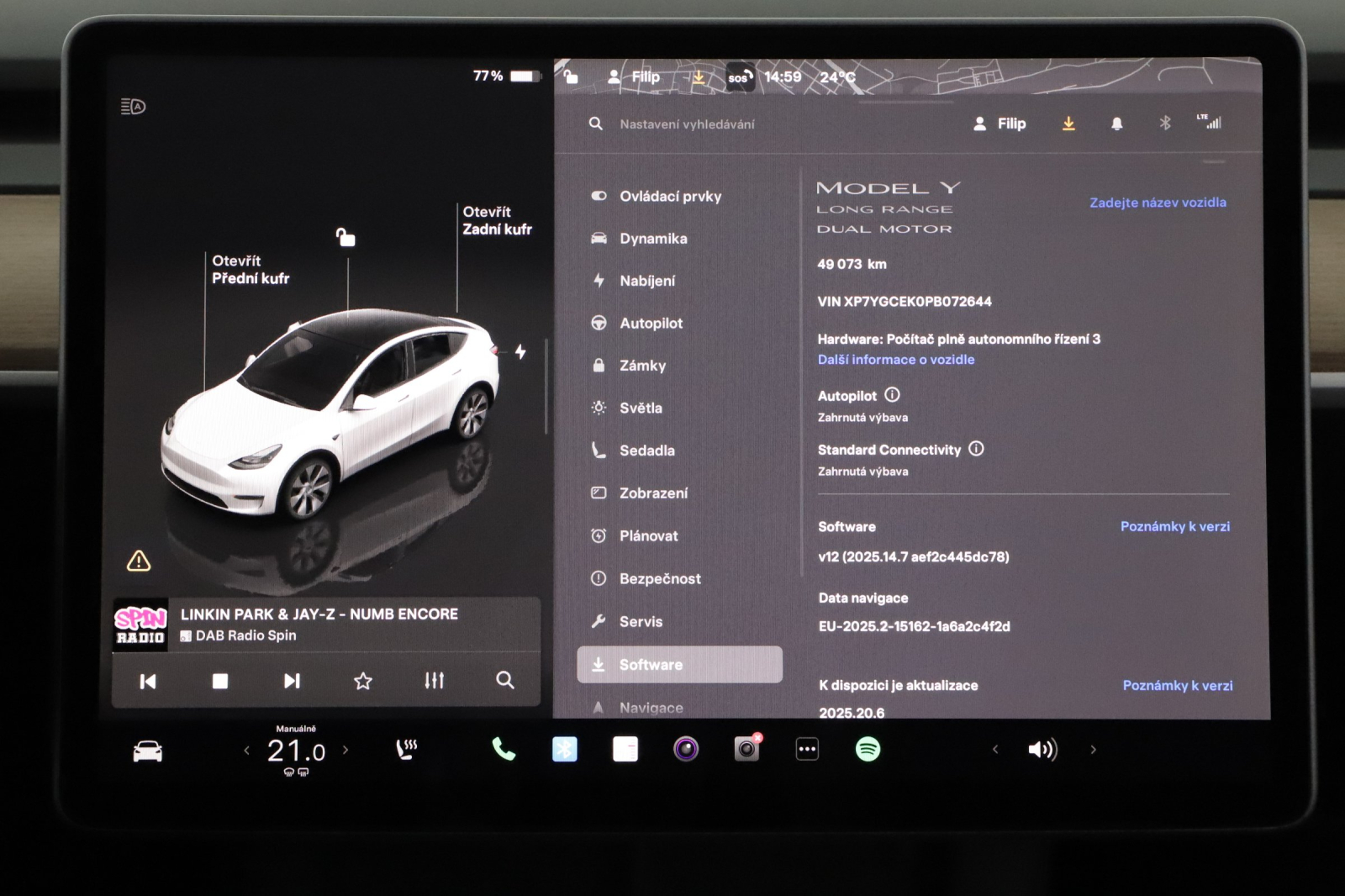
Task: Open Bluetooth settings in the settings header
Action: tap(1165, 124)
